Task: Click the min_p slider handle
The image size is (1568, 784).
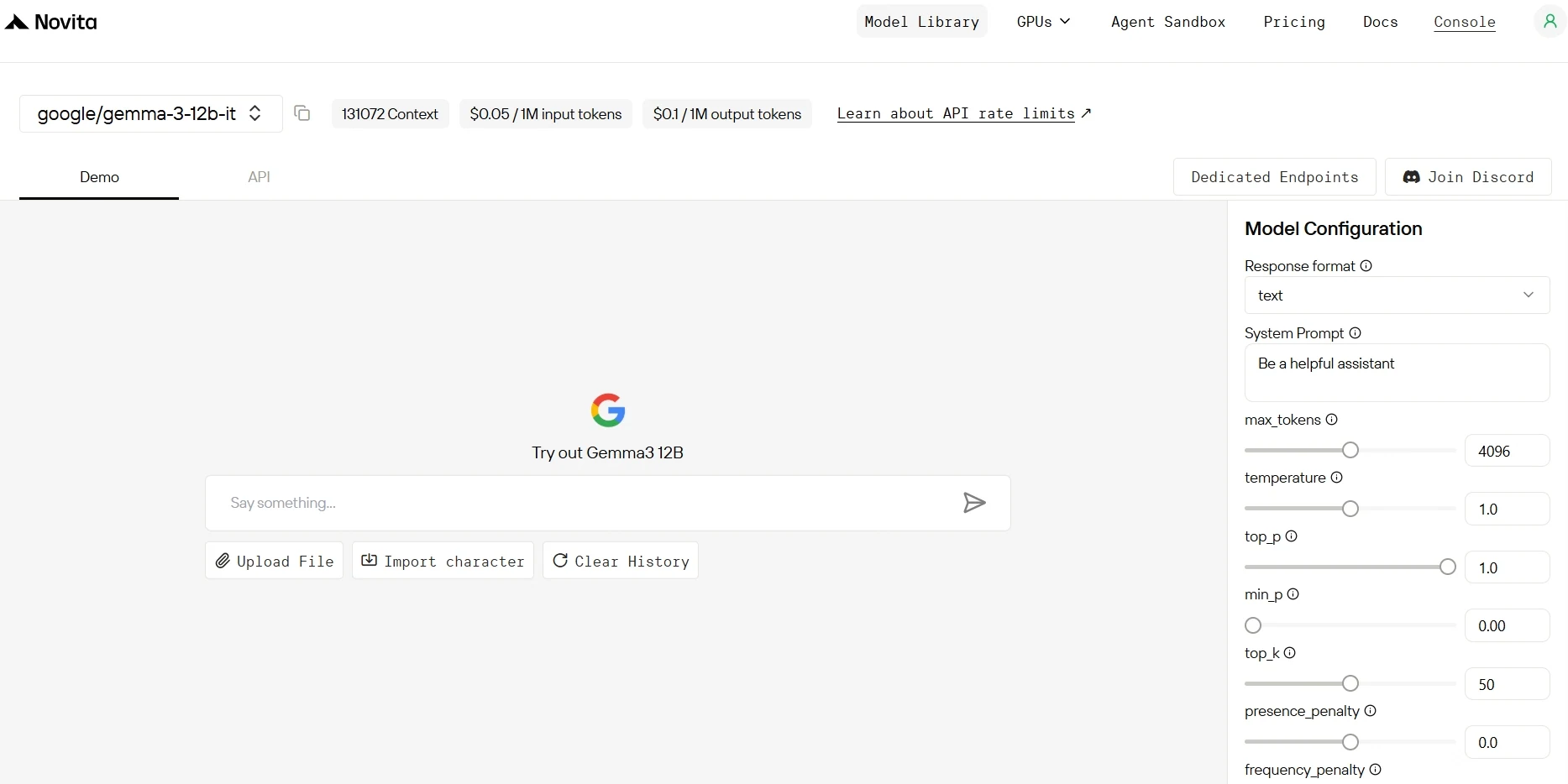Action: (1253, 625)
